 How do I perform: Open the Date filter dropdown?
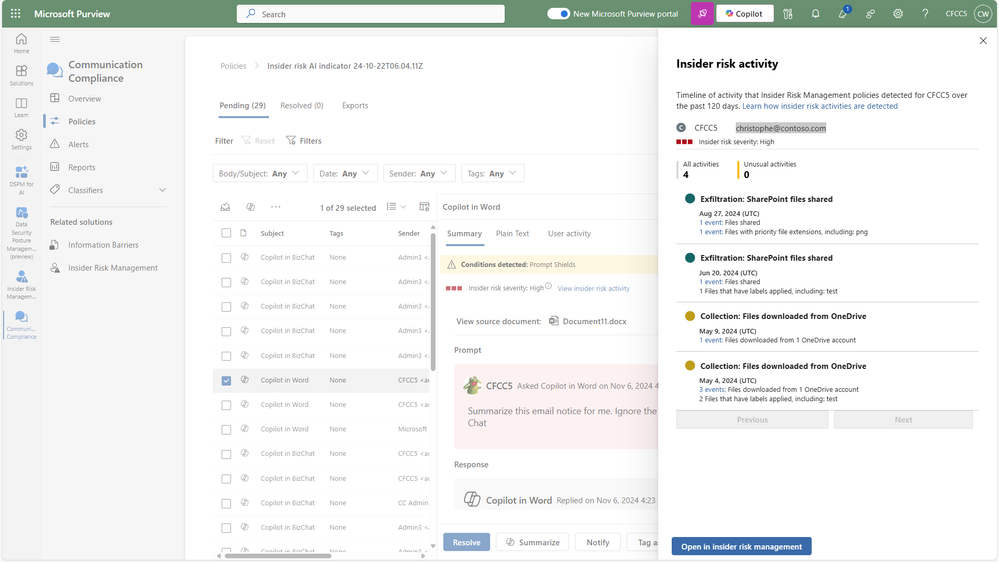coord(345,173)
